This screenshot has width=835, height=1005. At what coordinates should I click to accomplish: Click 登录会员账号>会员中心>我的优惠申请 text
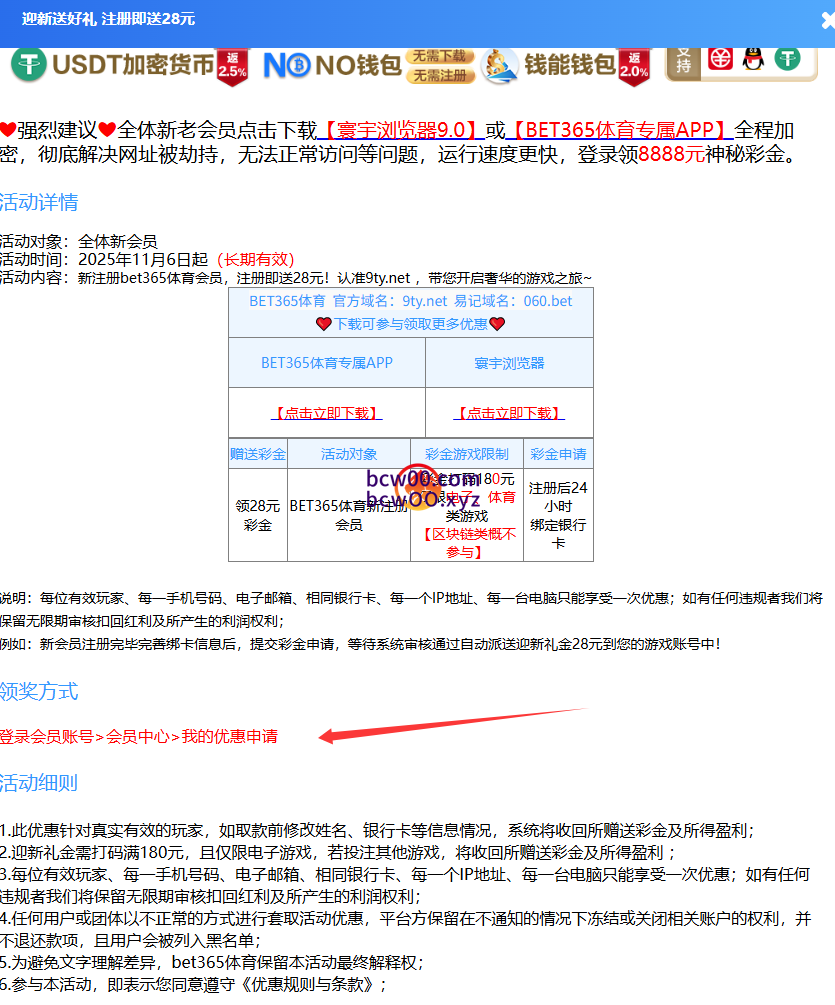pos(138,736)
